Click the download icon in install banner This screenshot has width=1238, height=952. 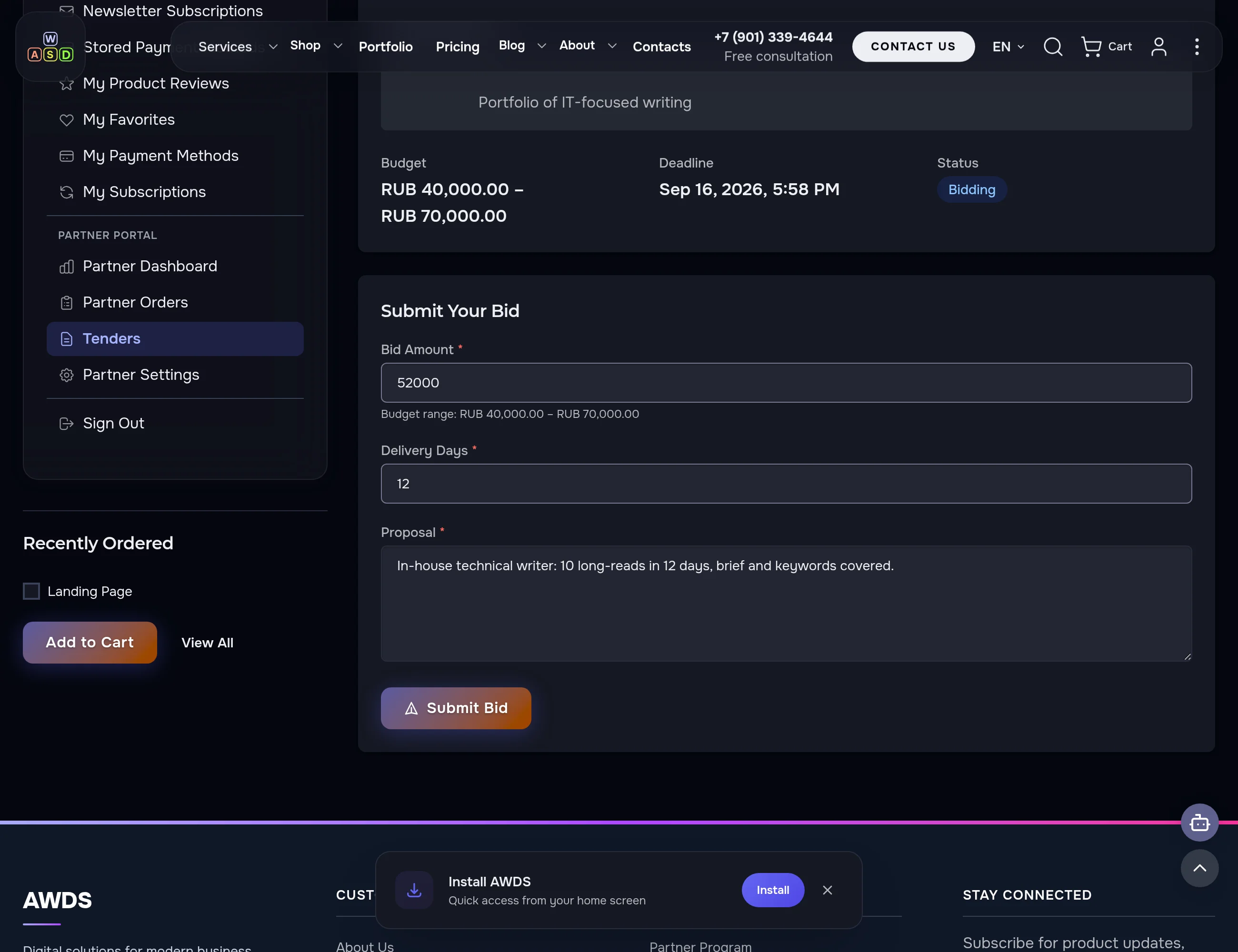point(414,890)
